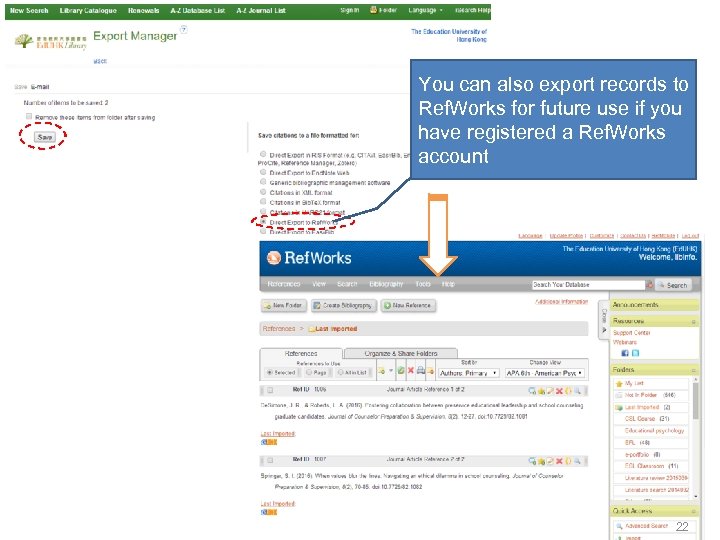Add Reference 1 of 2 to My List
The width and height of the screenshot is (720, 540).
coord(541,391)
